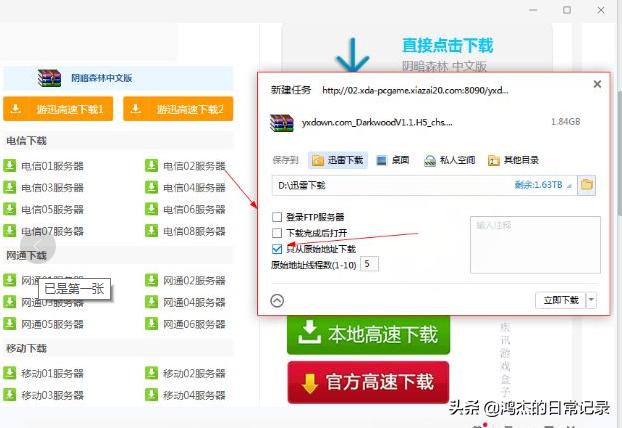Image resolution: width=622 pixels, height=428 pixels.
Task: Collapse the dialog with the circled up arrow
Action: pos(278,300)
